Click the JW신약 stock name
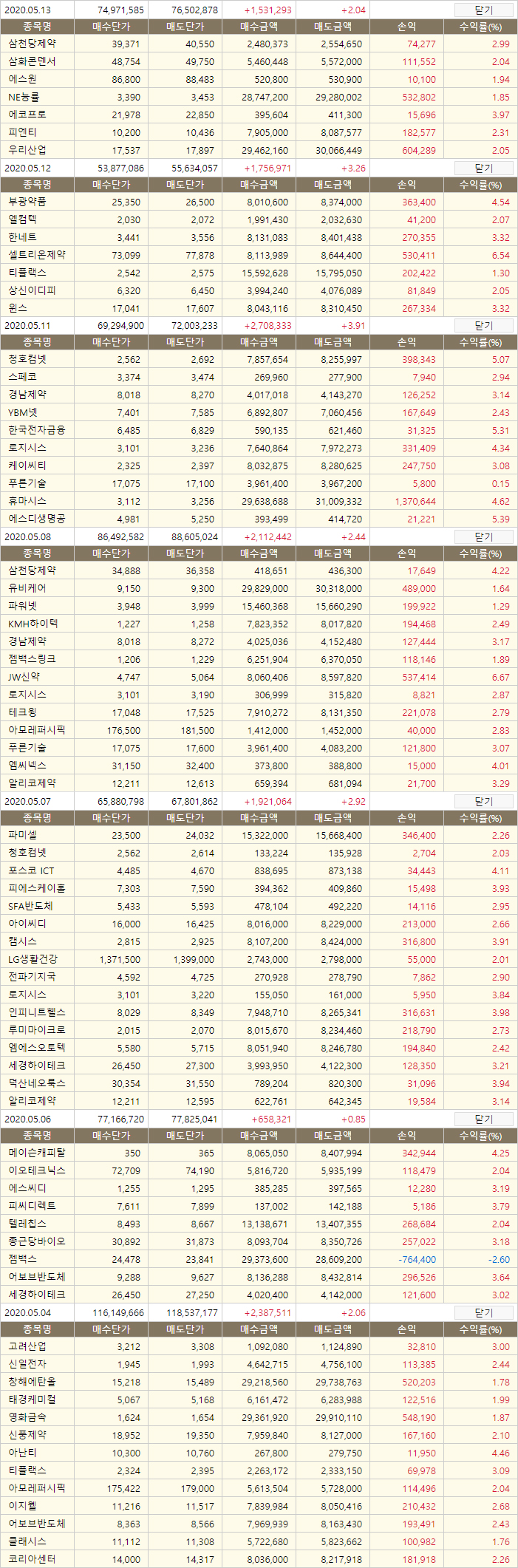The image size is (518, 1568). tap(24, 676)
